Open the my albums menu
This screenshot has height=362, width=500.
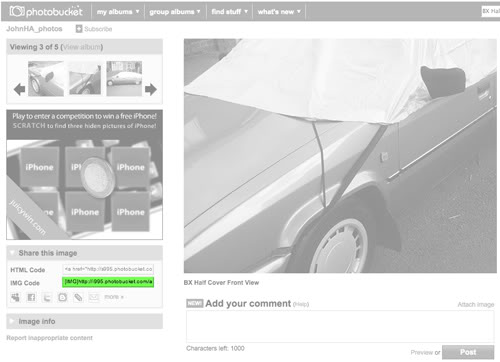(118, 12)
